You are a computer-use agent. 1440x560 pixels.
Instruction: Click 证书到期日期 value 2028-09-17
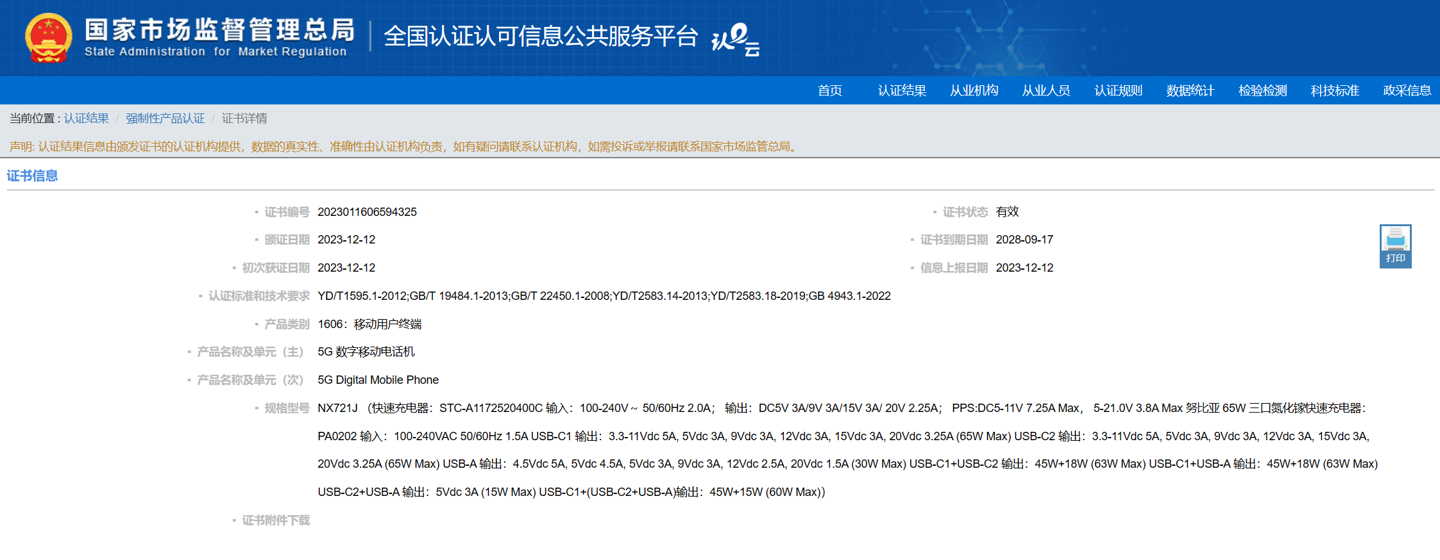tap(1024, 240)
